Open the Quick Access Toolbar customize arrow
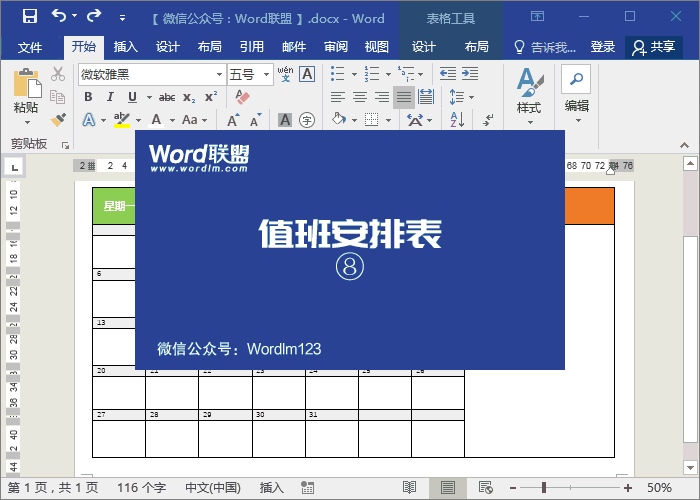Screen dimensions: 700x500 tap(122, 18)
